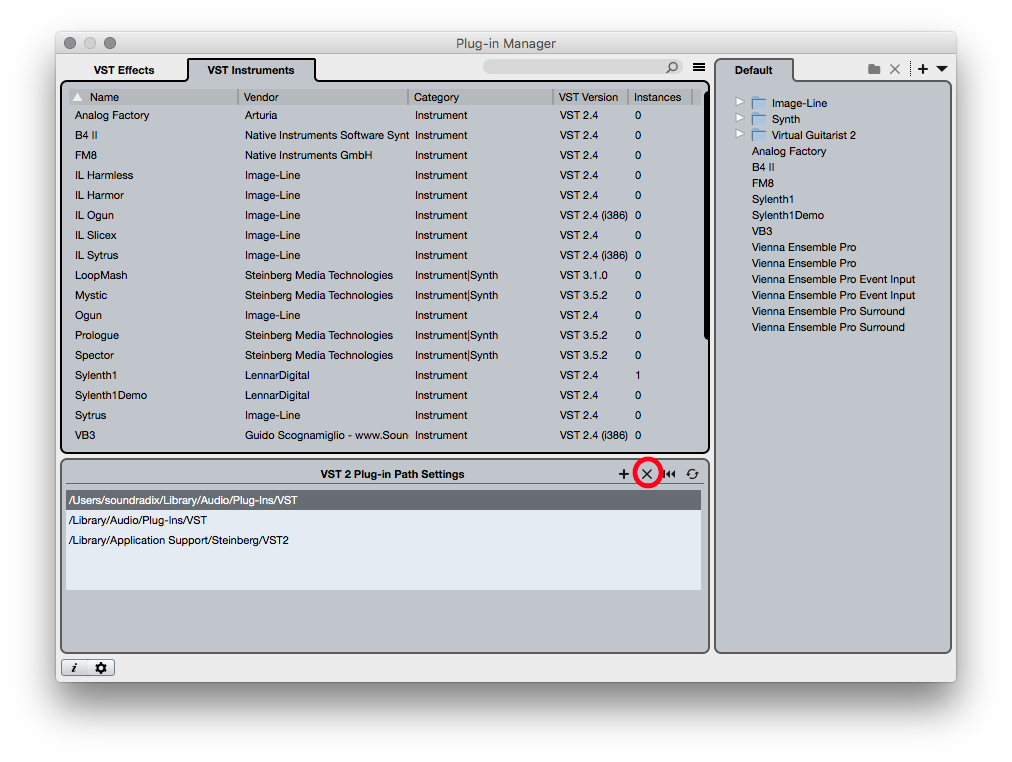Open collections dropdown arrow
This screenshot has width=1012, height=762.
[x=942, y=69]
